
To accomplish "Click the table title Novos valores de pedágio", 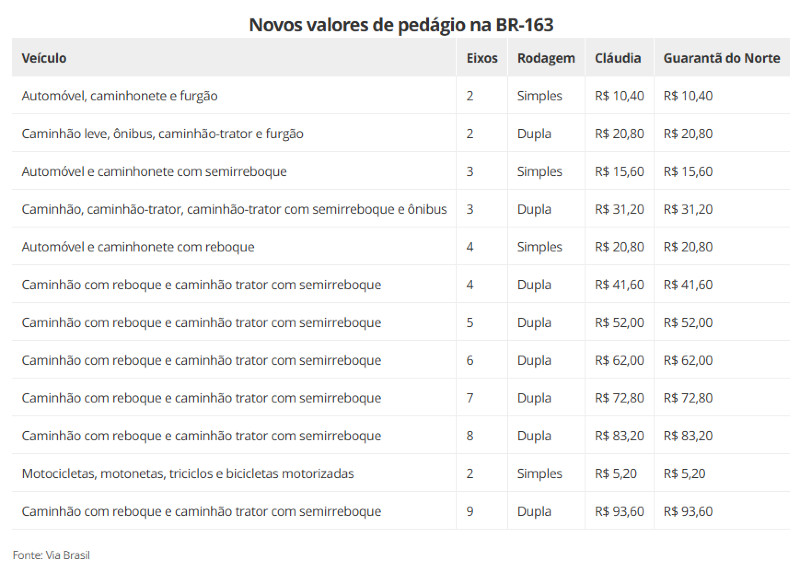I will point(401,25).
